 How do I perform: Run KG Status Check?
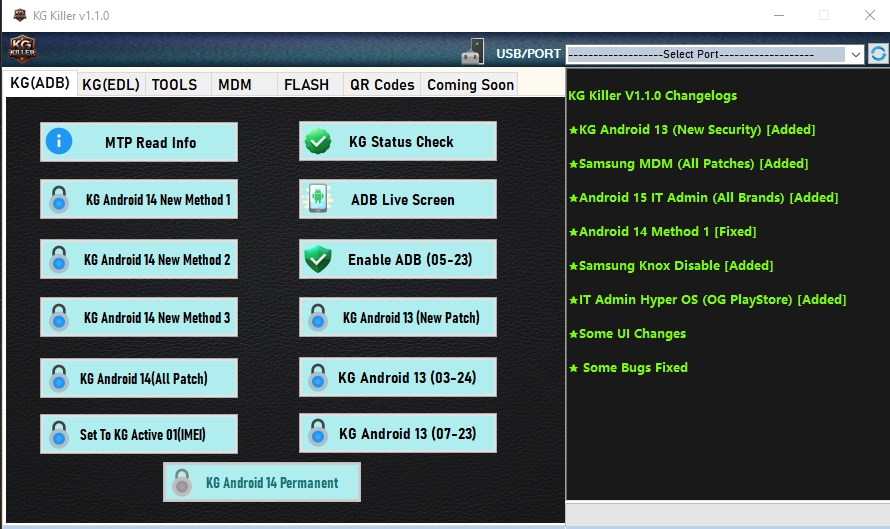[398, 141]
